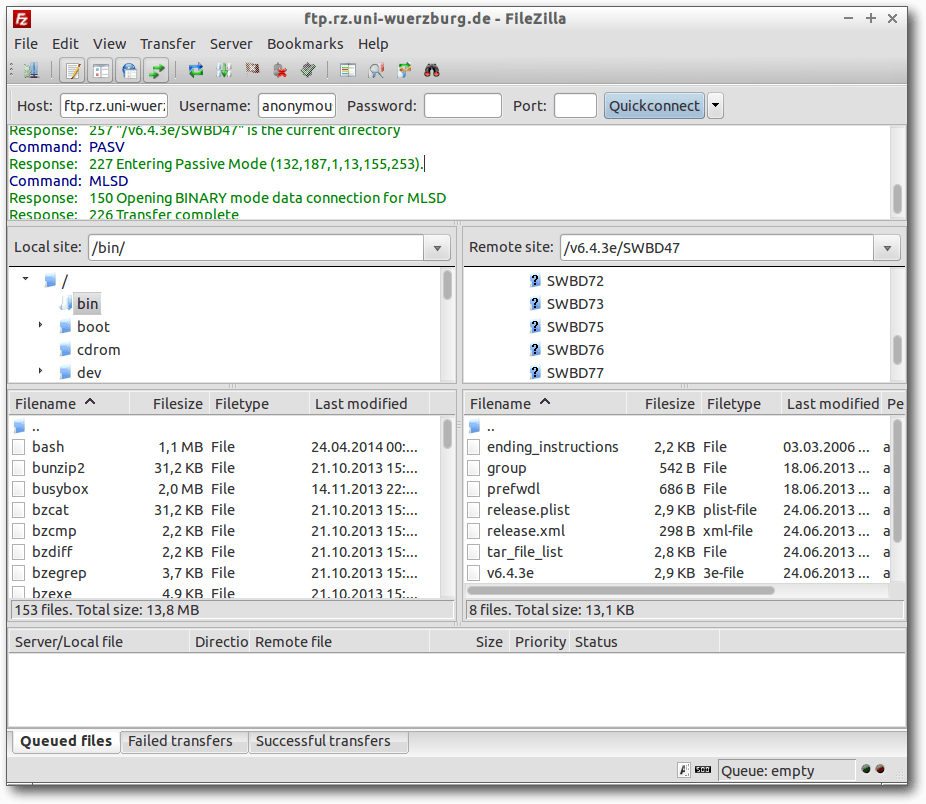Click the Password input field
The height and width of the screenshot is (804, 926).
pyautogui.click(x=463, y=106)
